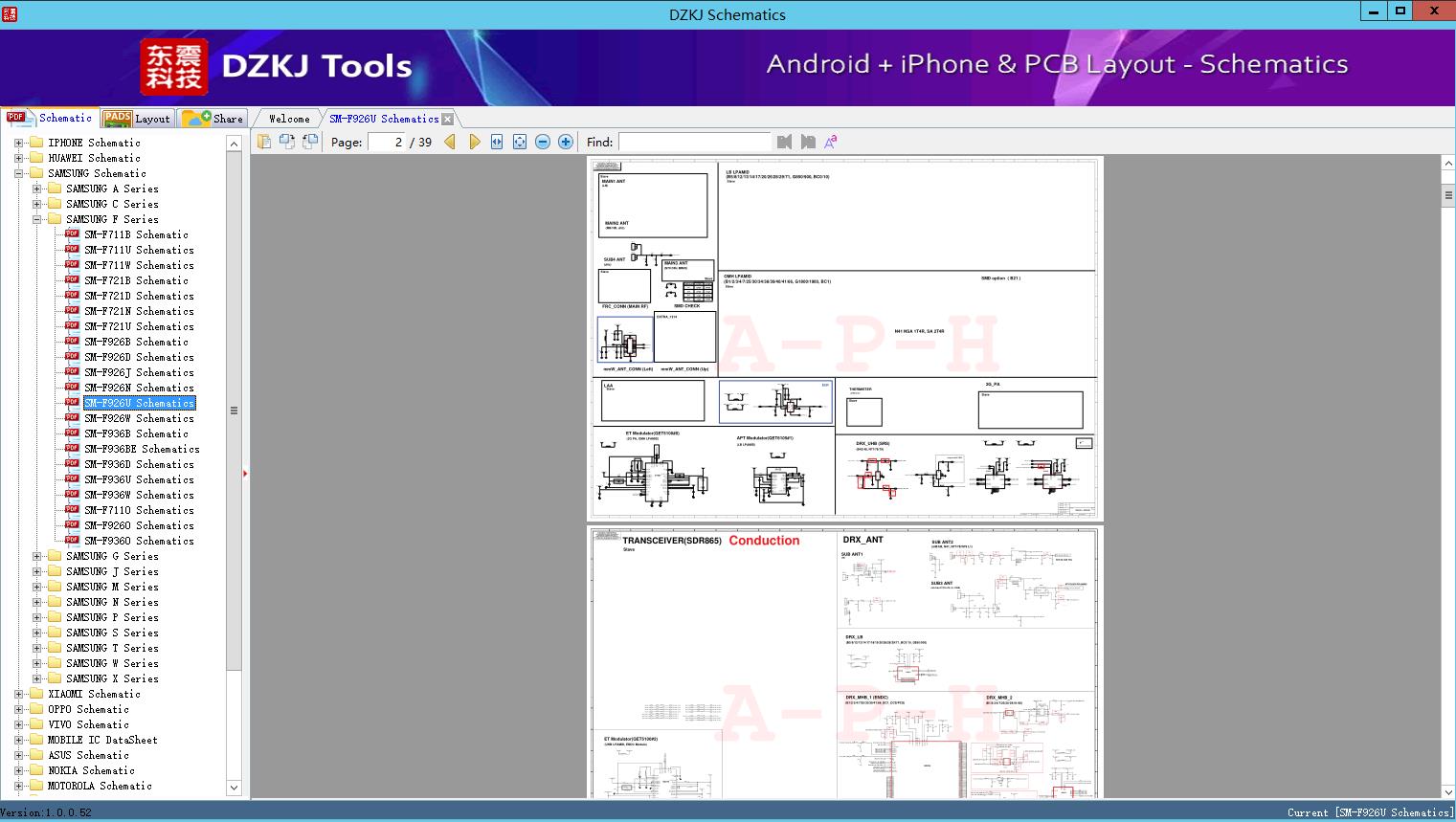This screenshot has width=1456, height=822.
Task: Select SM-F711B Schematic in tree
Action: point(136,234)
